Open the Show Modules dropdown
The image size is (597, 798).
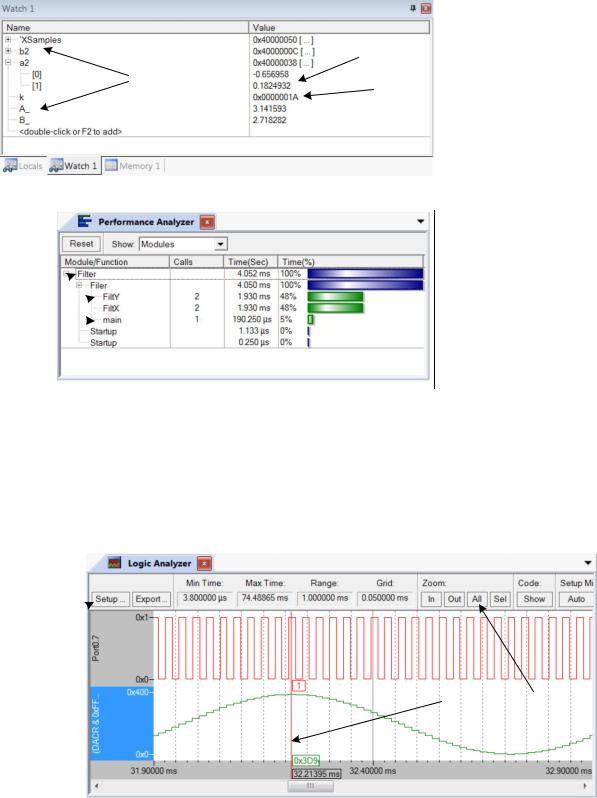tap(220, 244)
